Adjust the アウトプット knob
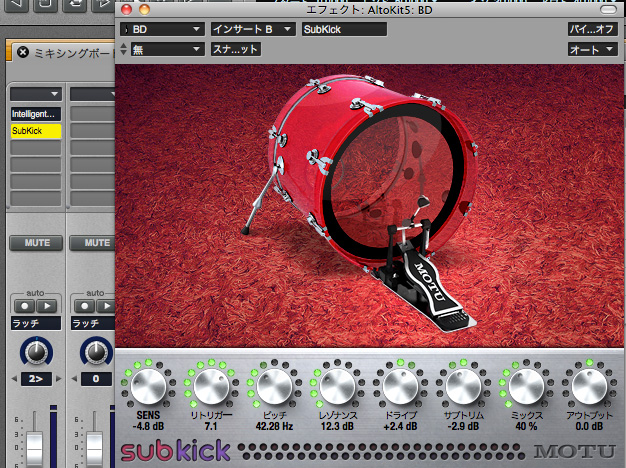 click(x=589, y=386)
